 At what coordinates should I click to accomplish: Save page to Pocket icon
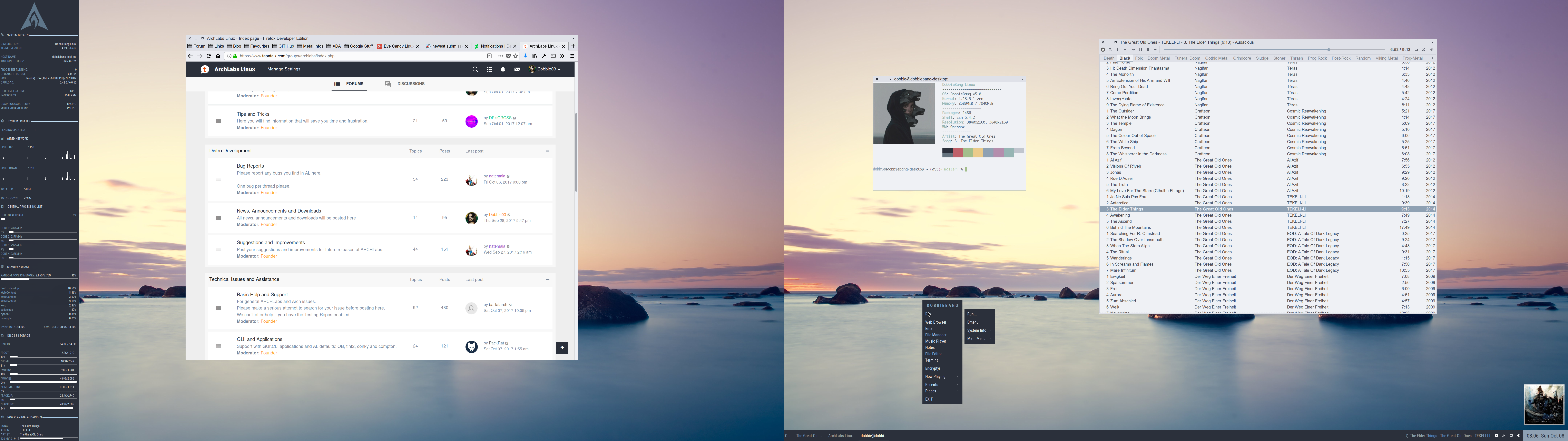(x=508, y=56)
